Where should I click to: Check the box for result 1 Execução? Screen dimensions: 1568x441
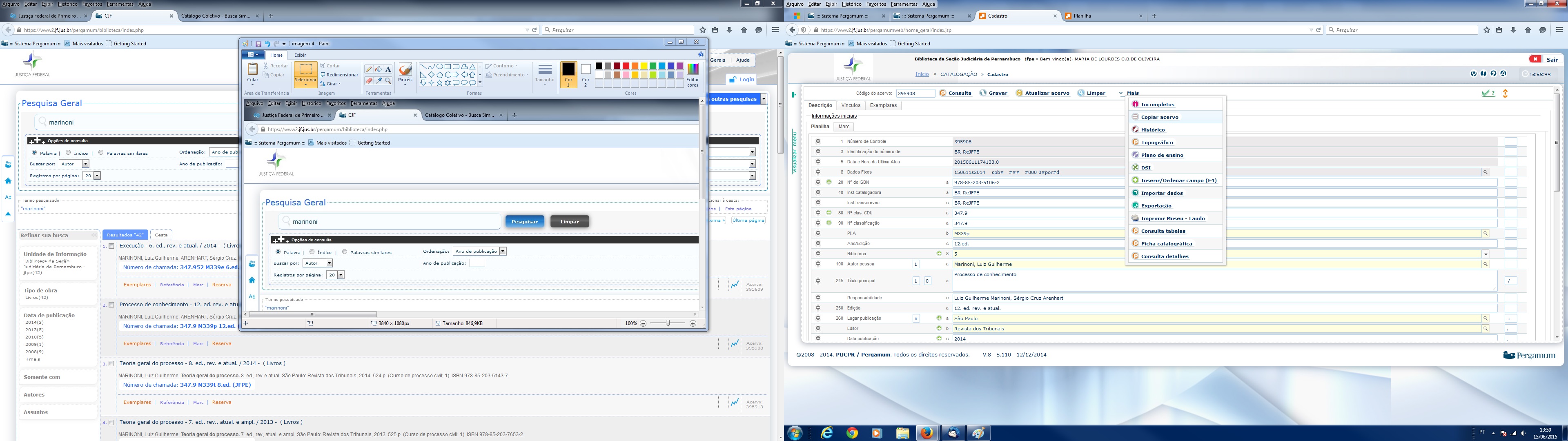[x=111, y=246]
